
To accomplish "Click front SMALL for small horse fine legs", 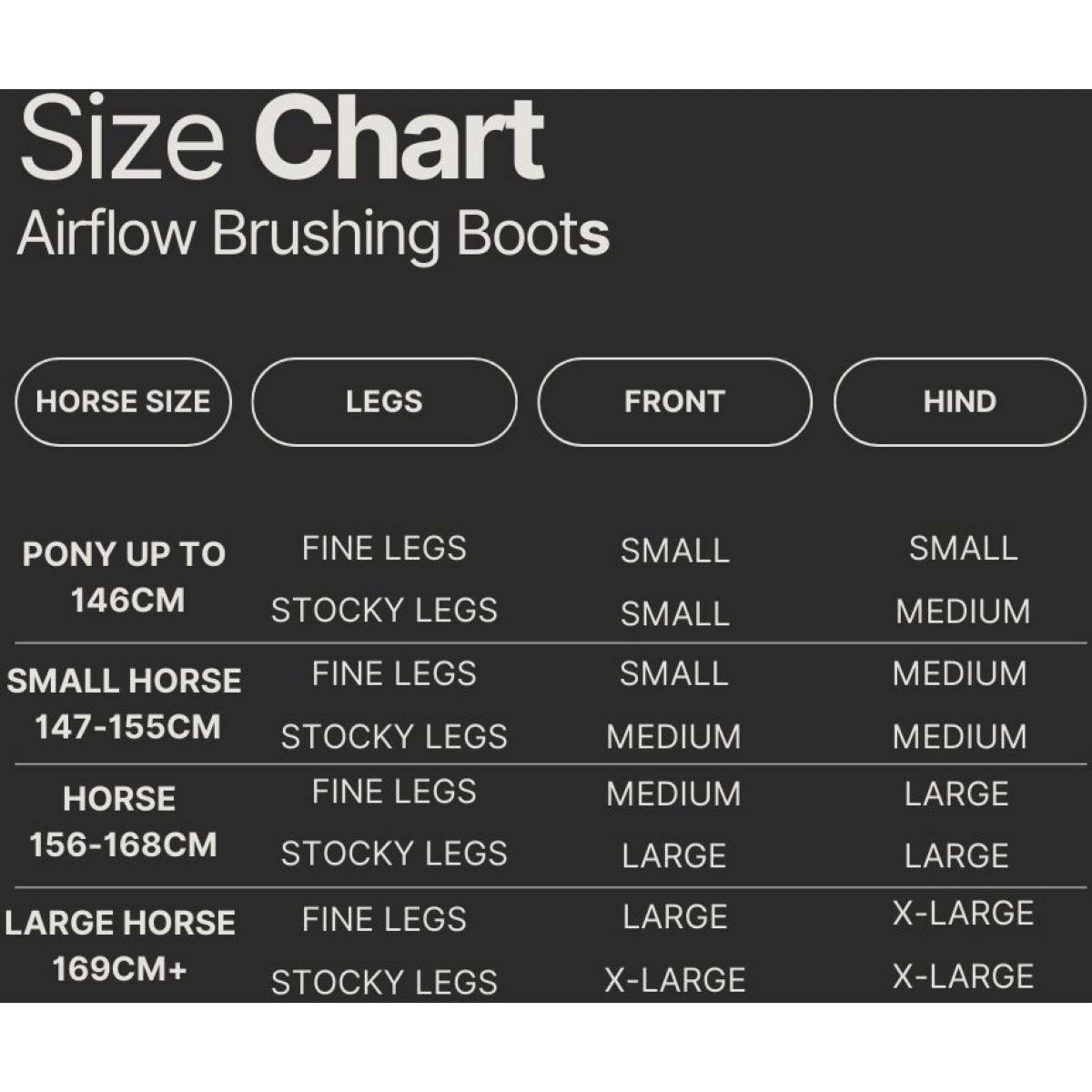I will point(674,674).
